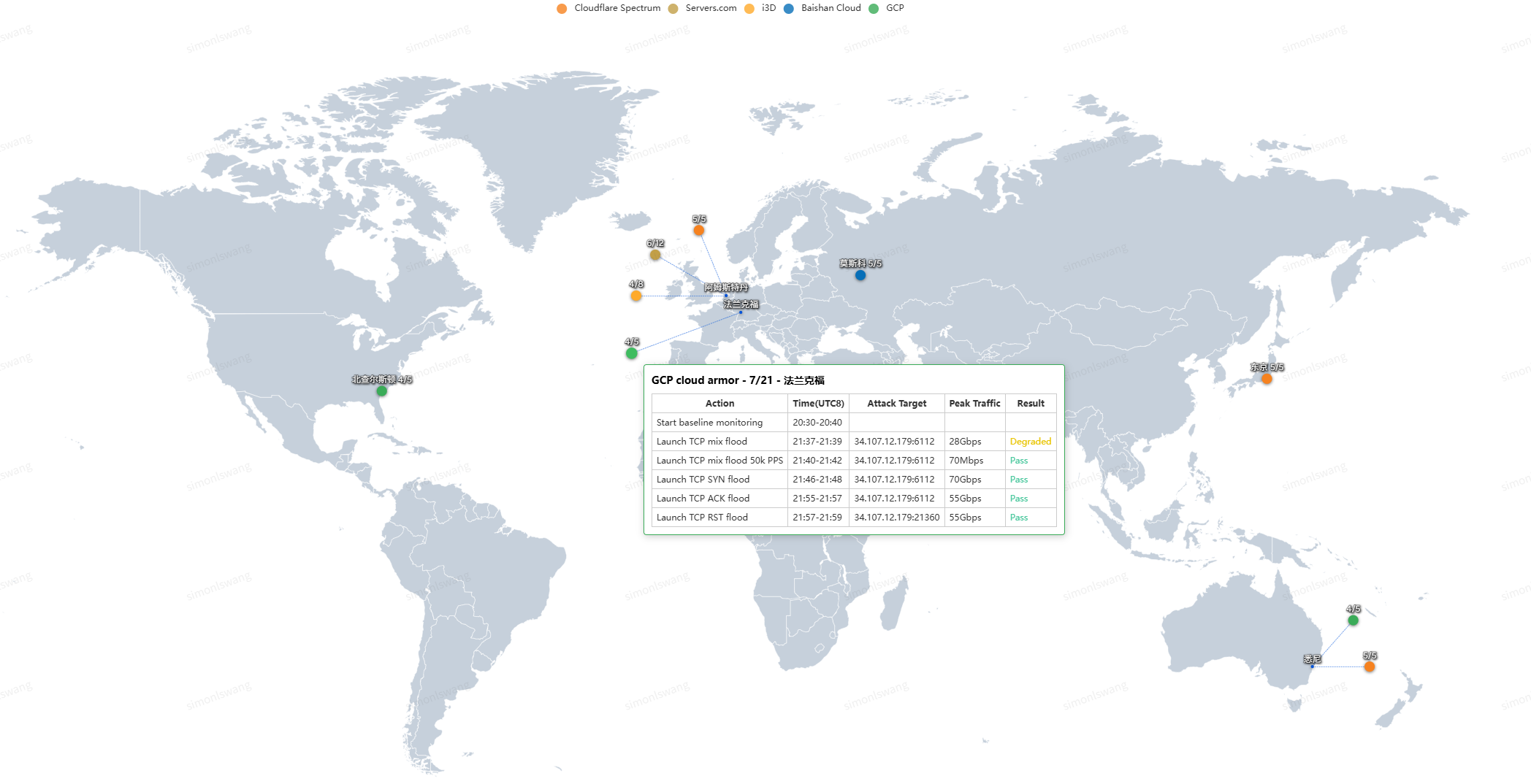Click the tan 6/12 Servers.com marker
This screenshot has width=1531, height=784.
click(x=655, y=255)
